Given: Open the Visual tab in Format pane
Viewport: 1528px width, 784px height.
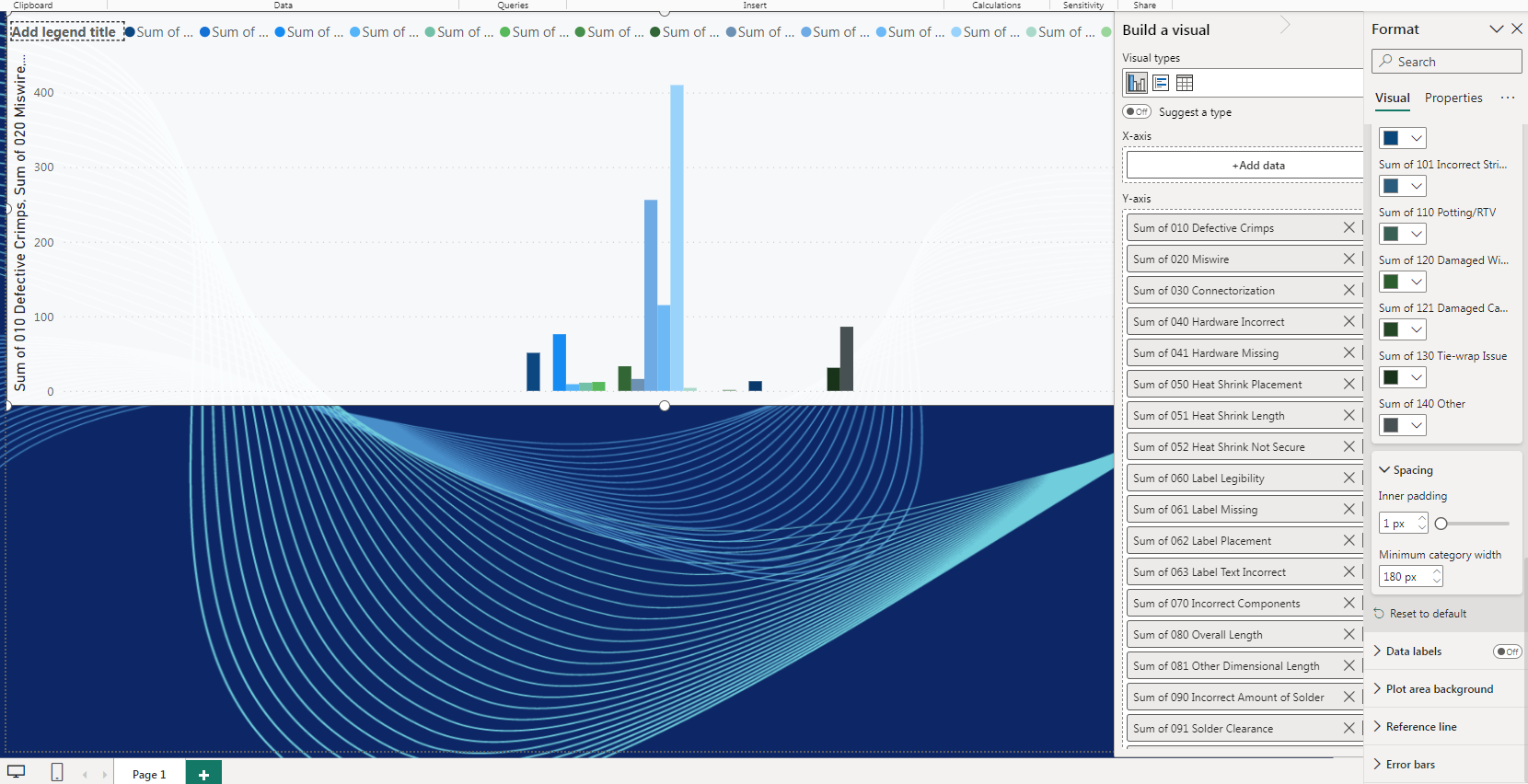Looking at the screenshot, I should (x=1393, y=98).
